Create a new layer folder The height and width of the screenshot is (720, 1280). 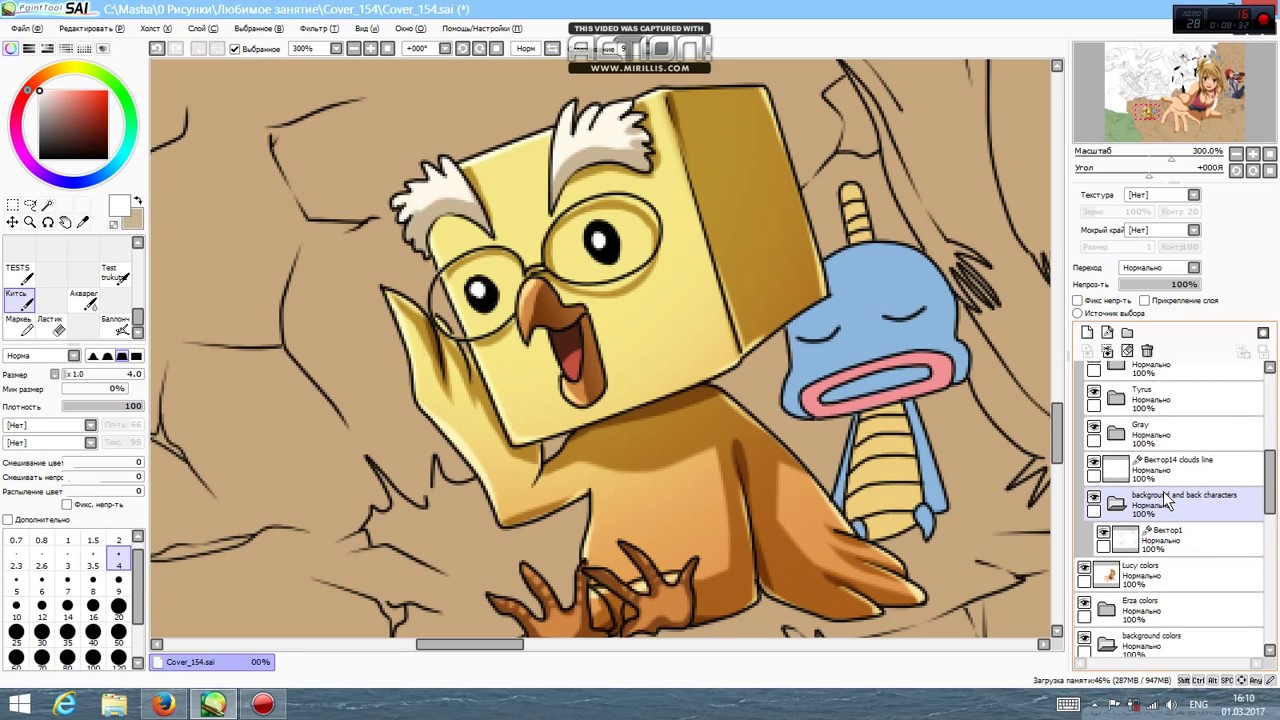click(x=1127, y=333)
